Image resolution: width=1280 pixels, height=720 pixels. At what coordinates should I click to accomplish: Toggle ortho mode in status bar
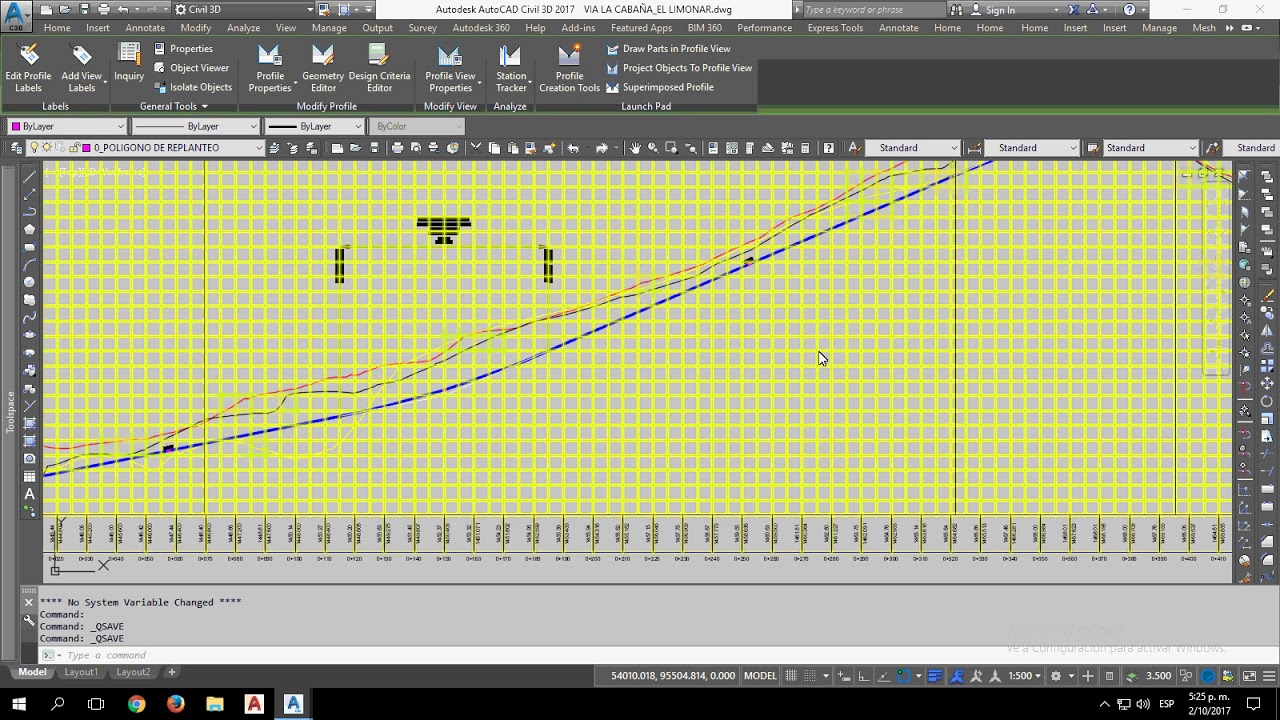pos(864,676)
